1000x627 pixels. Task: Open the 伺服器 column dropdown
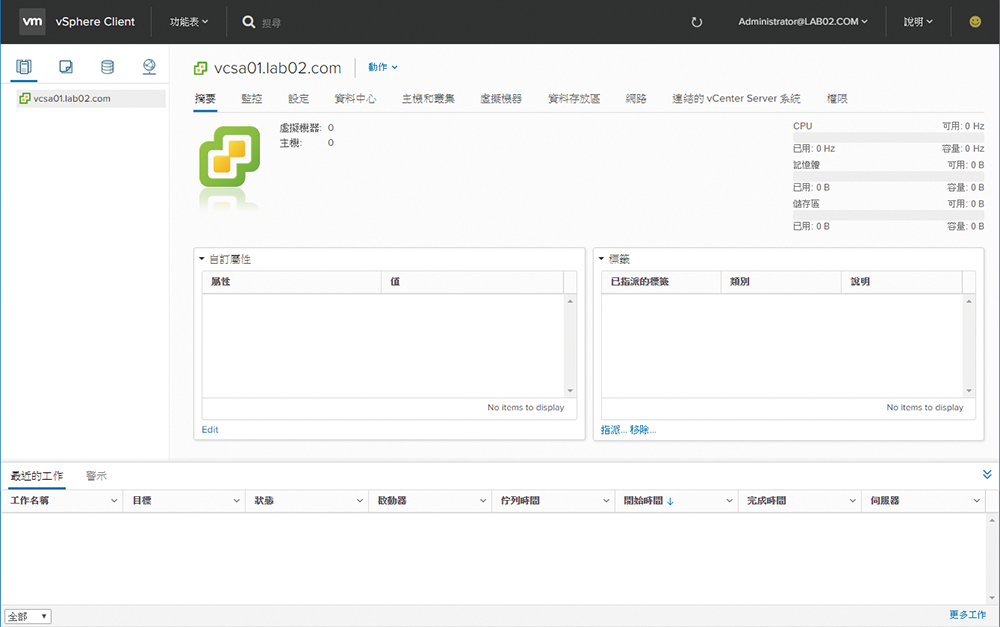(976, 501)
